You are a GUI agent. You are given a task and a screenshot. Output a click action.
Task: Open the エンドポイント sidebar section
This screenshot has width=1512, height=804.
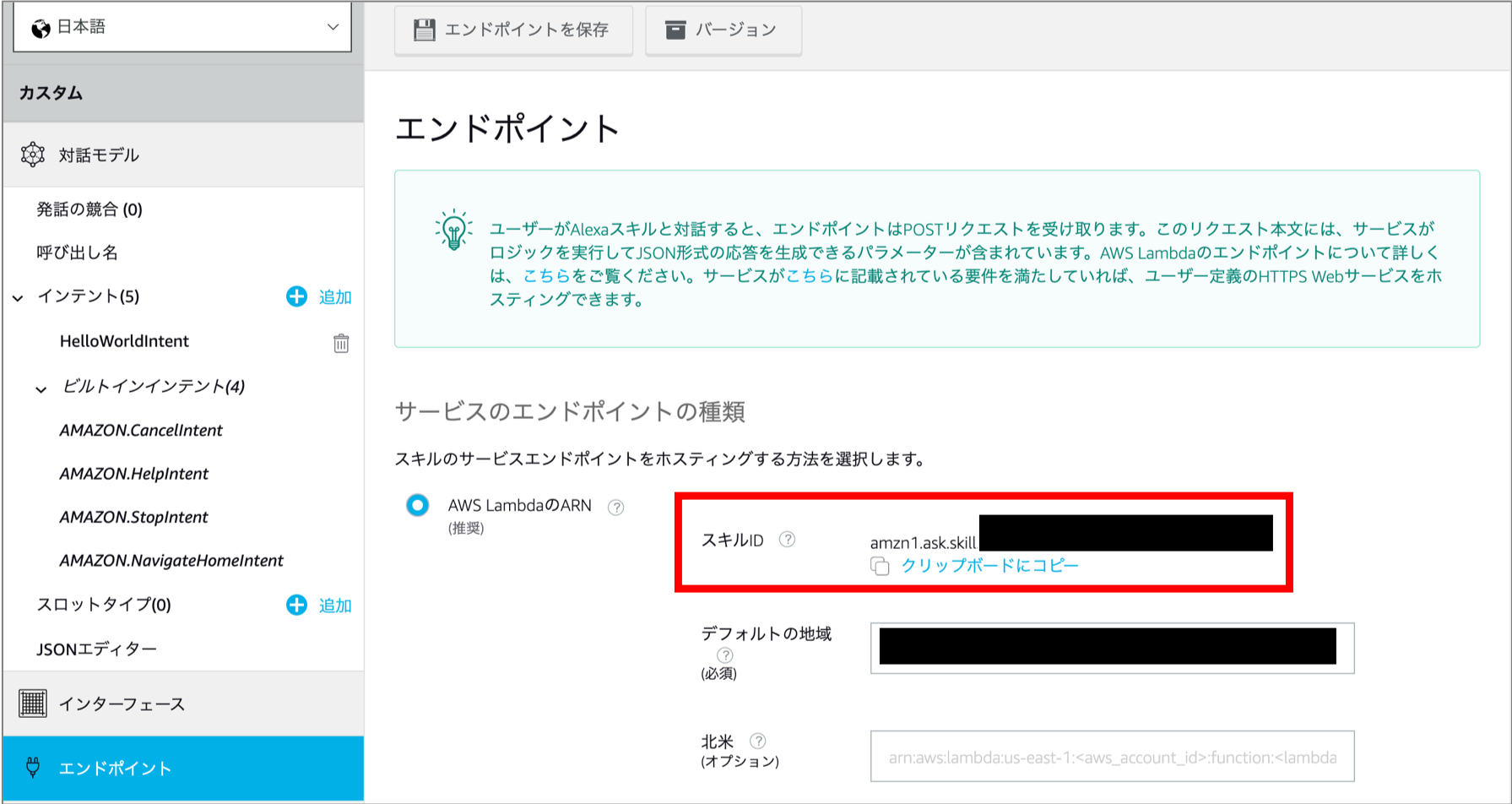coord(115,768)
